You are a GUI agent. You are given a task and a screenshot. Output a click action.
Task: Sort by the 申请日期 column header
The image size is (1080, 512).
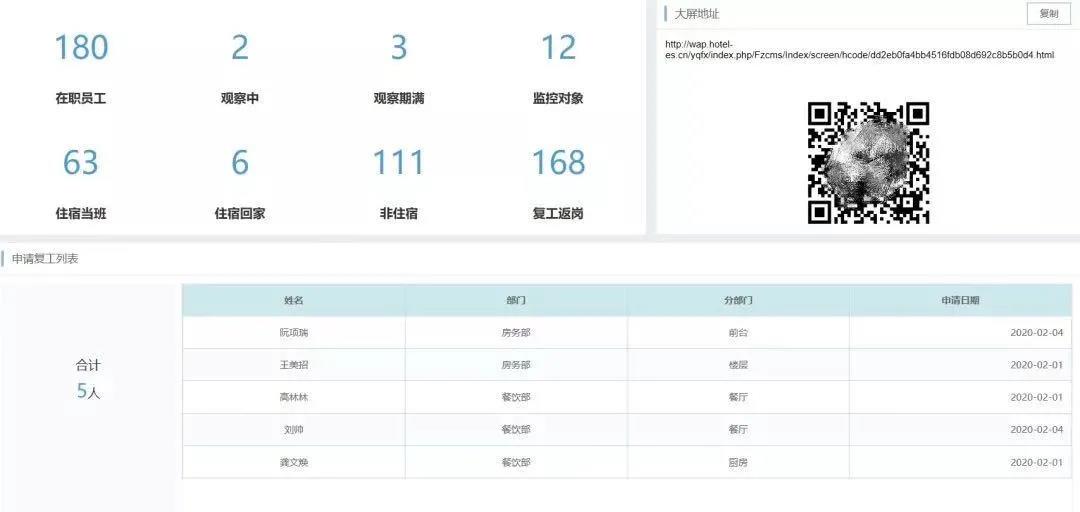[960, 300]
